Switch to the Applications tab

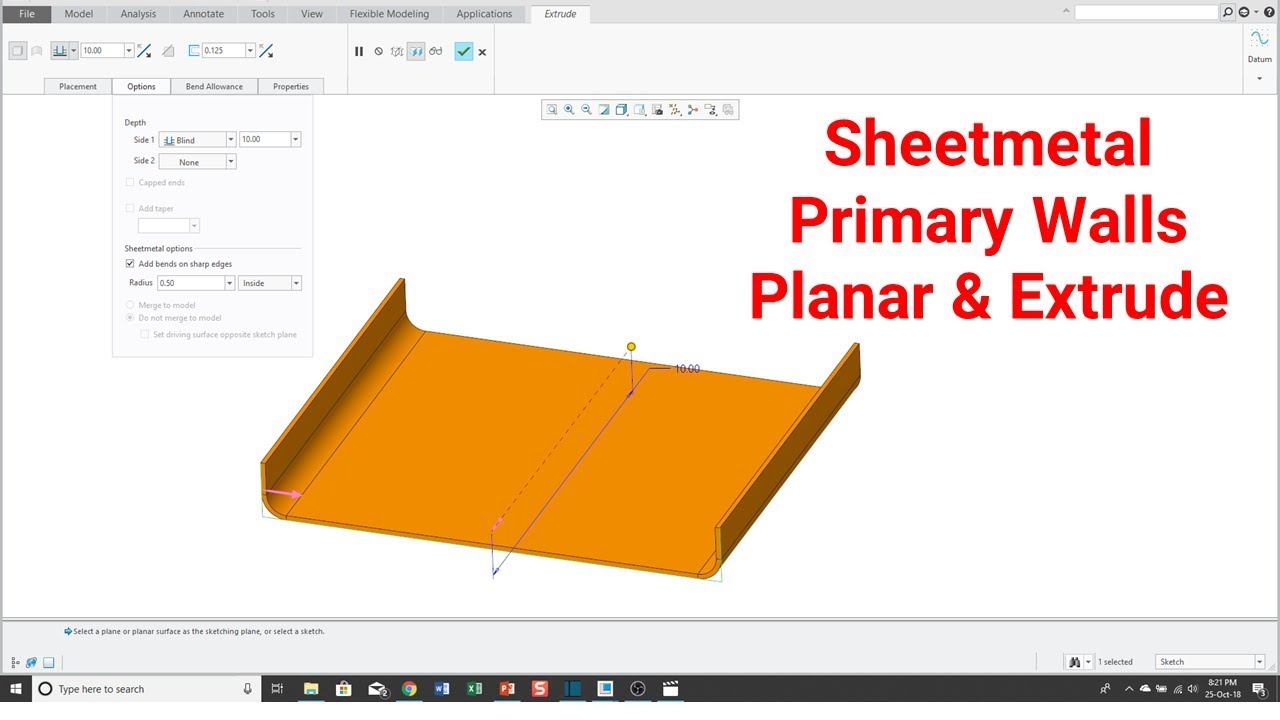coord(484,14)
